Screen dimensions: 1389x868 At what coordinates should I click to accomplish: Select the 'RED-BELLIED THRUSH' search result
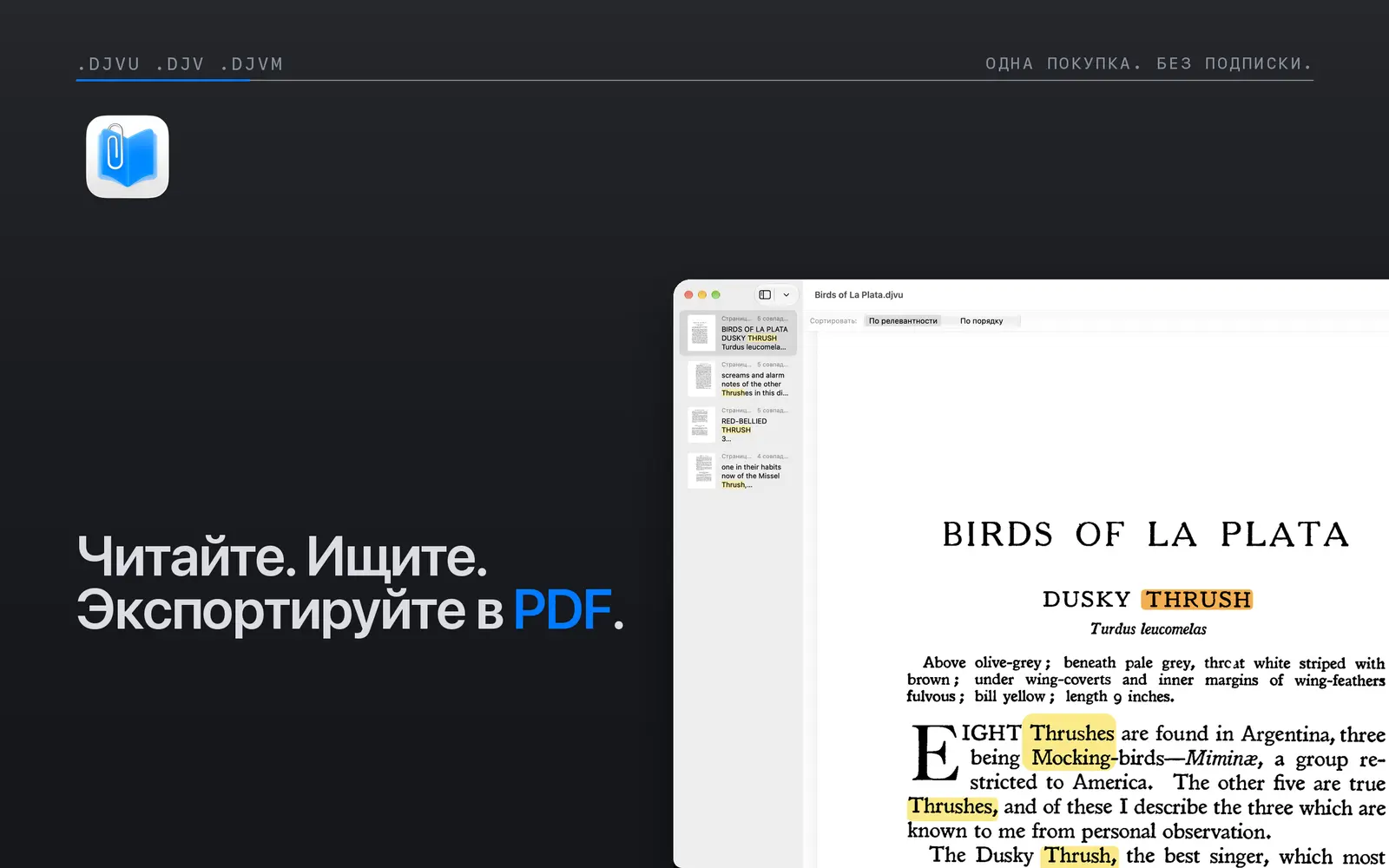738,425
